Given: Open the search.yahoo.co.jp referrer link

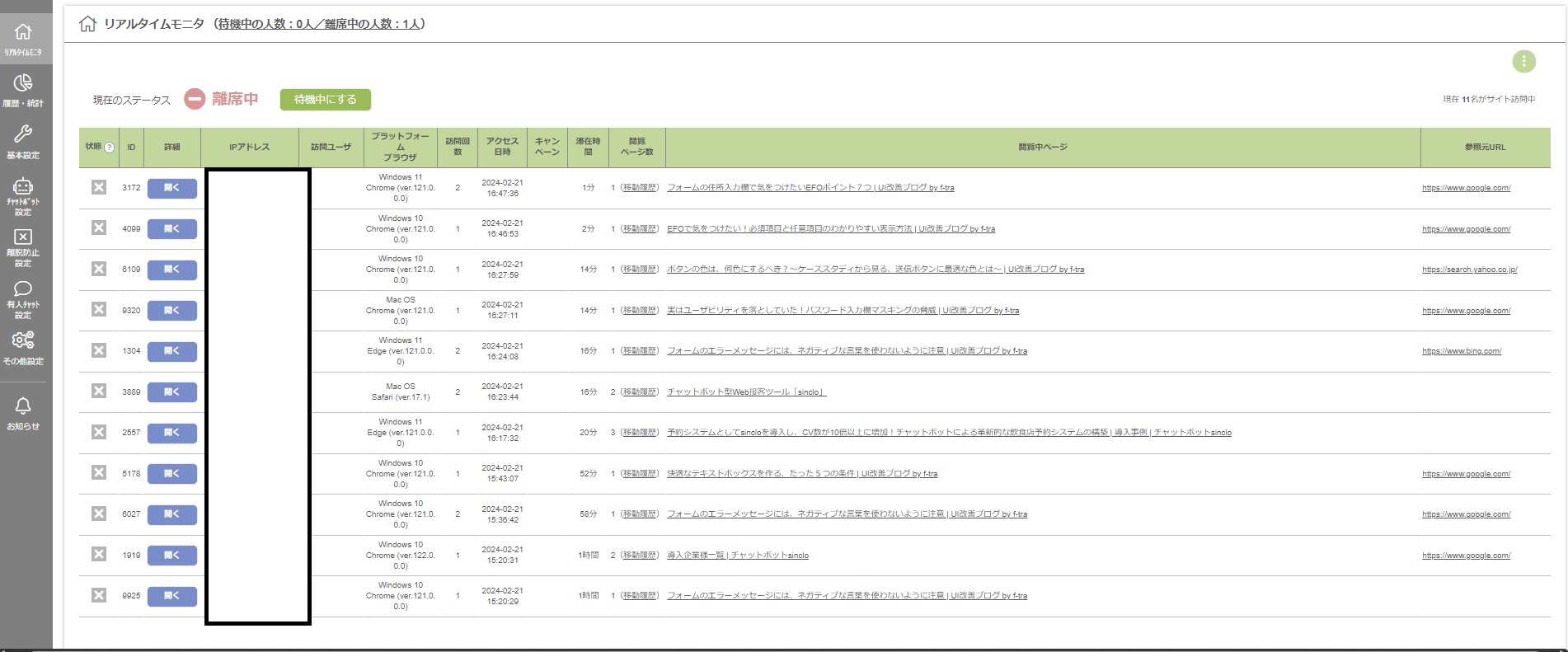Looking at the screenshot, I should (1469, 270).
